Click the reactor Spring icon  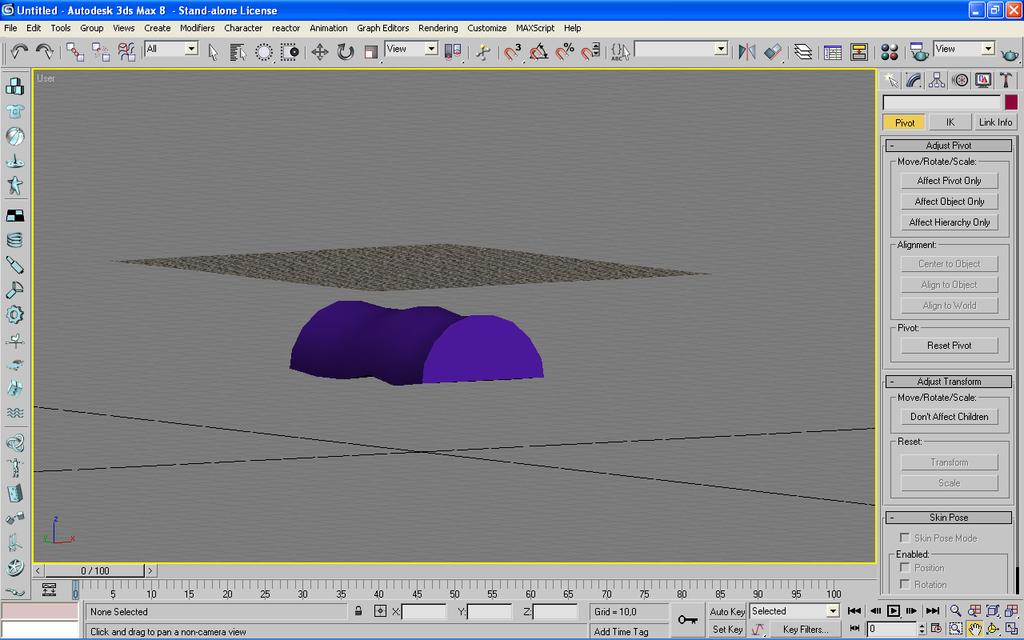14,238
